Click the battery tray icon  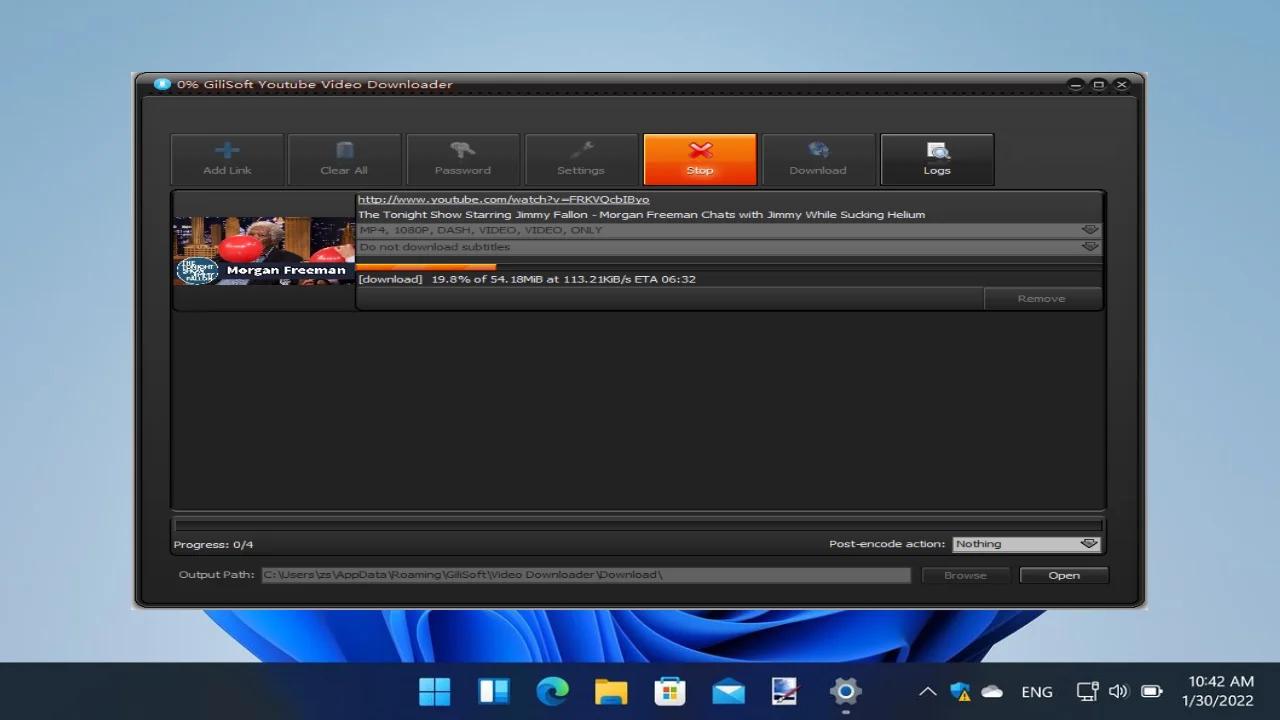point(1152,691)
